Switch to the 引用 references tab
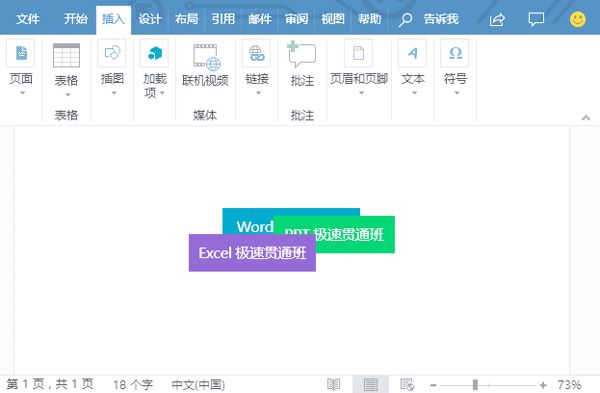Screen dimensions: 600x393 pos(223,19)
